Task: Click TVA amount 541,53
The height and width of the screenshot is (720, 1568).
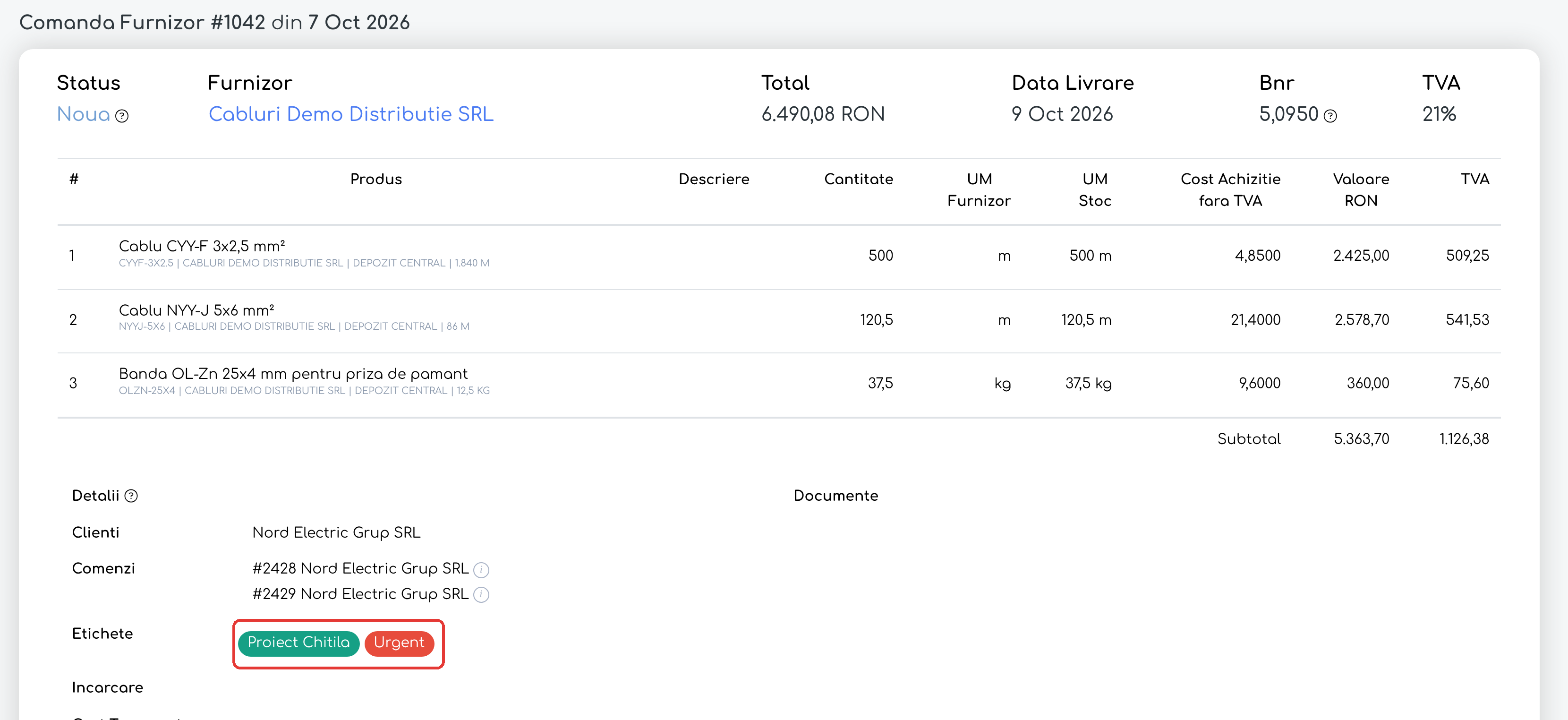Action: point(1467,320)
